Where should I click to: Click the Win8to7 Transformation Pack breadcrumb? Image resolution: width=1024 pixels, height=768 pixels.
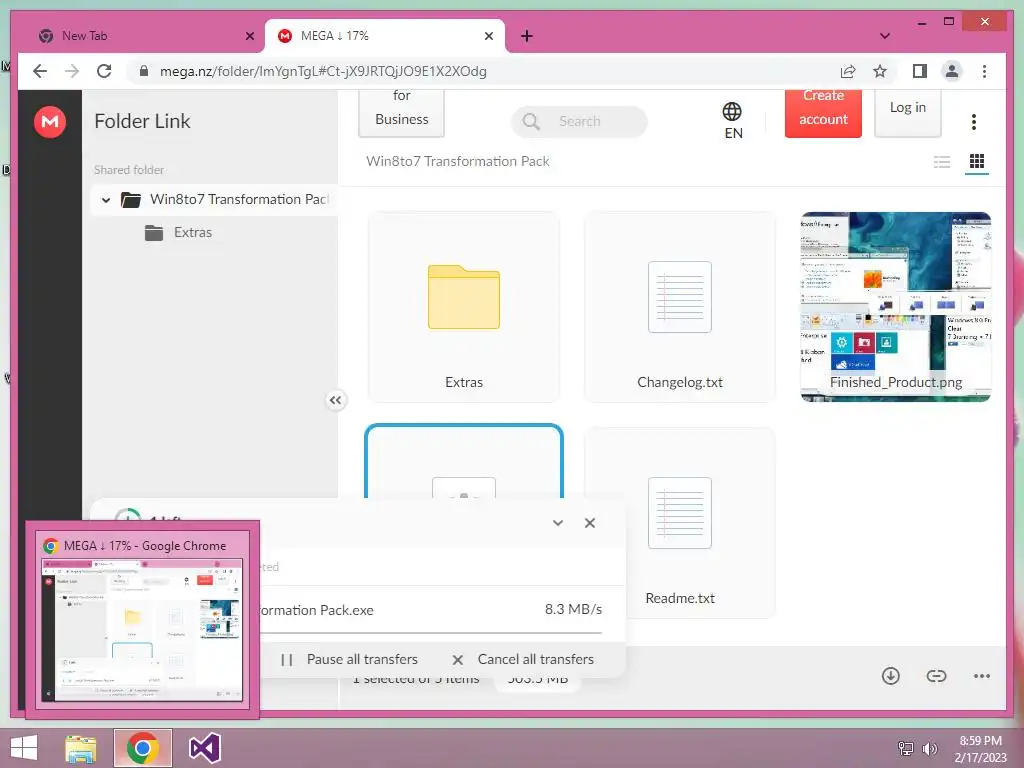pos(458,161)
